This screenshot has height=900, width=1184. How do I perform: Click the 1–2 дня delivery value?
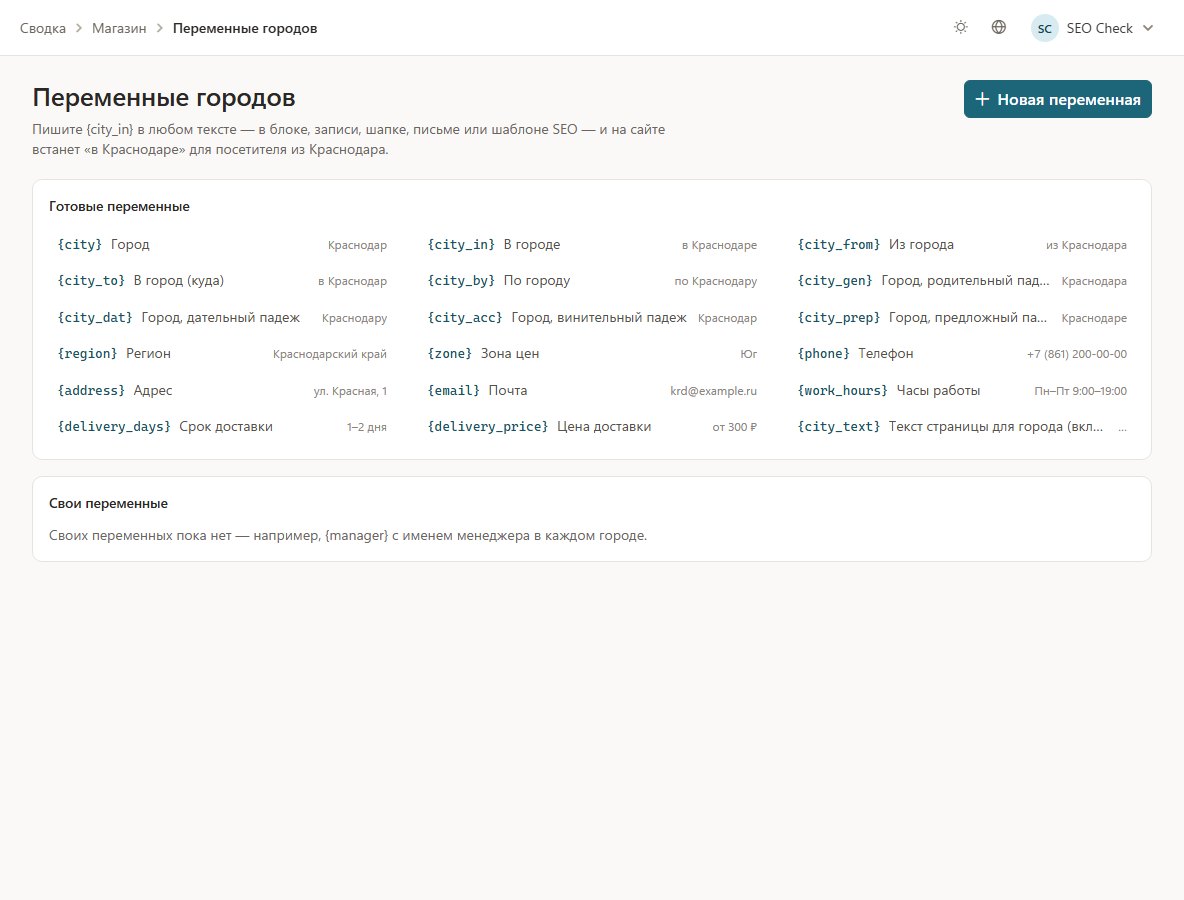click(x=366, y=427)
